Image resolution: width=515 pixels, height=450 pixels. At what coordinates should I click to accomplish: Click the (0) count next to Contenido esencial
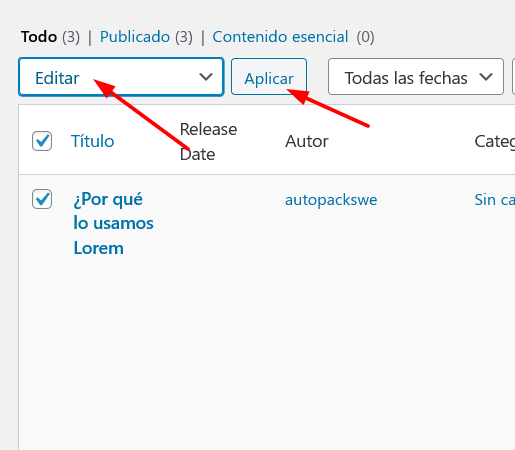click(365, 37)
